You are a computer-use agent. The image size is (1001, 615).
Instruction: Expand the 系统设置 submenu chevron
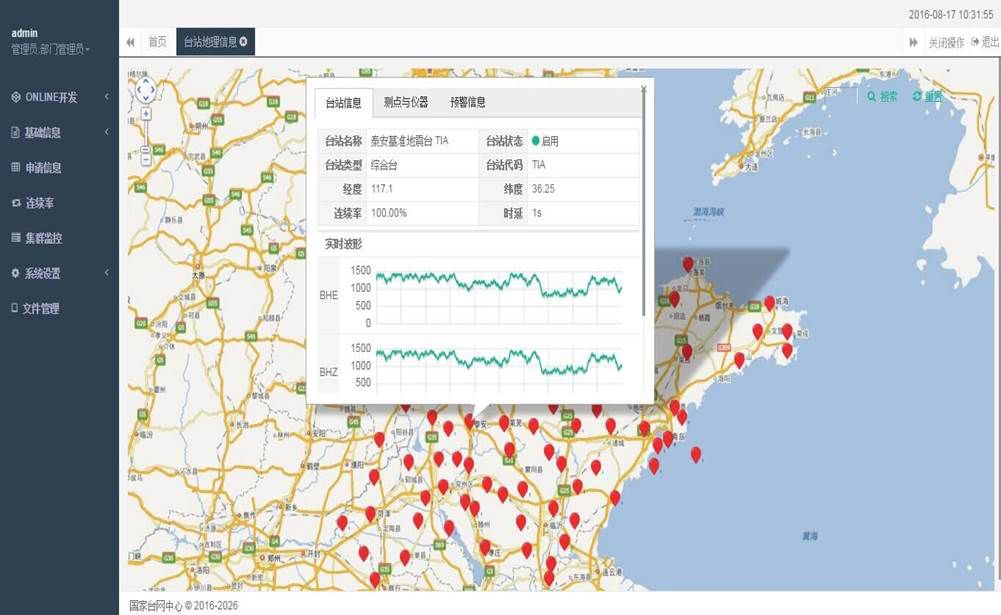pos(107,272)
